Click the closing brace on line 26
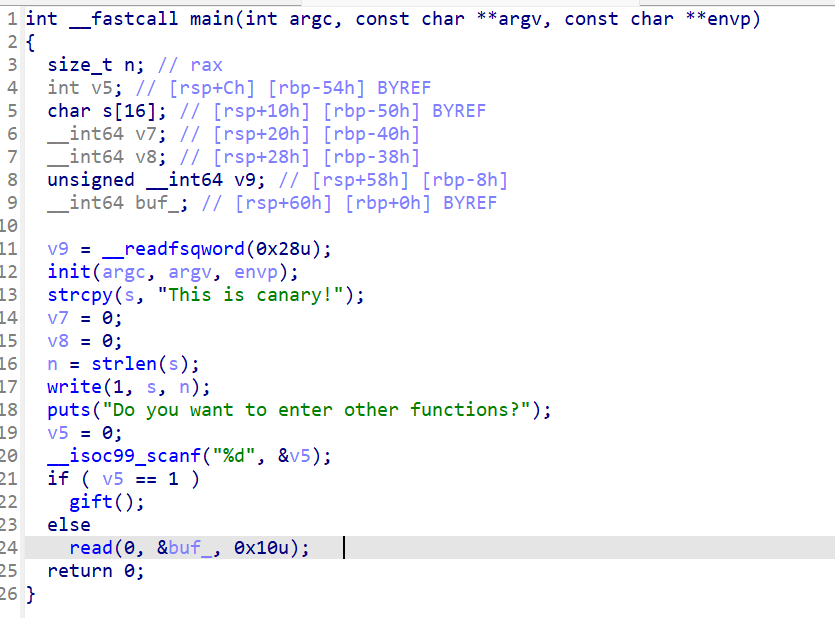The width and height of the screenshot is (835, 618). tap(30, 594)
